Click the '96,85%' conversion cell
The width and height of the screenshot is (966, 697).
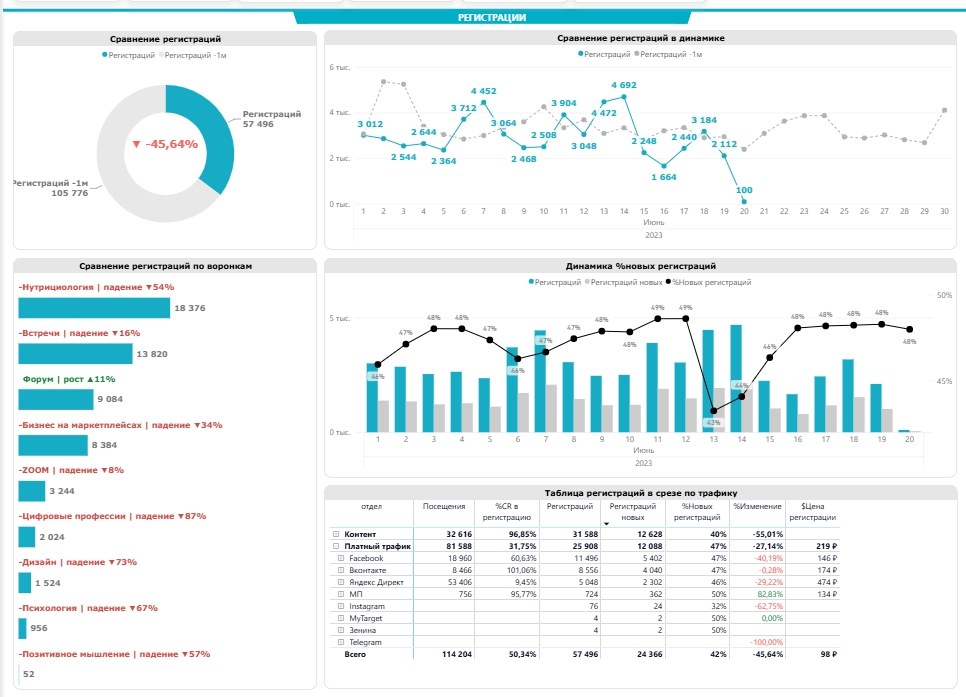click(x=522, y=534)
